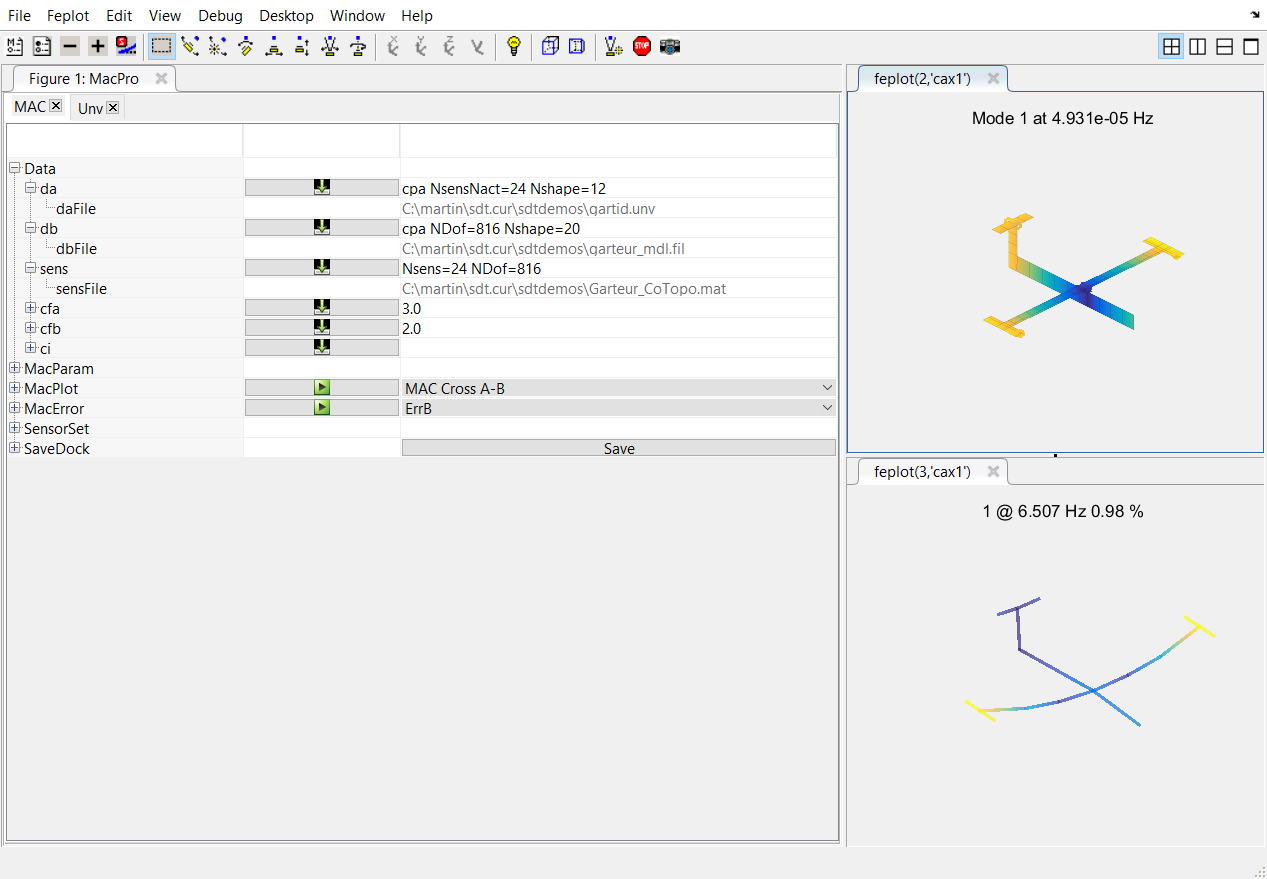Collapse the Data tree node
Viewport: 1267px width, 879px height.
[15, 169]
